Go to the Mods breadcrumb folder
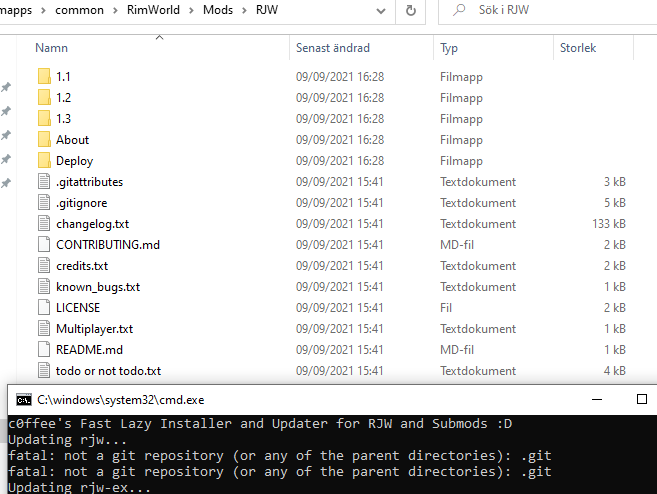Screen dimensions: 657x494 (217, 10)
